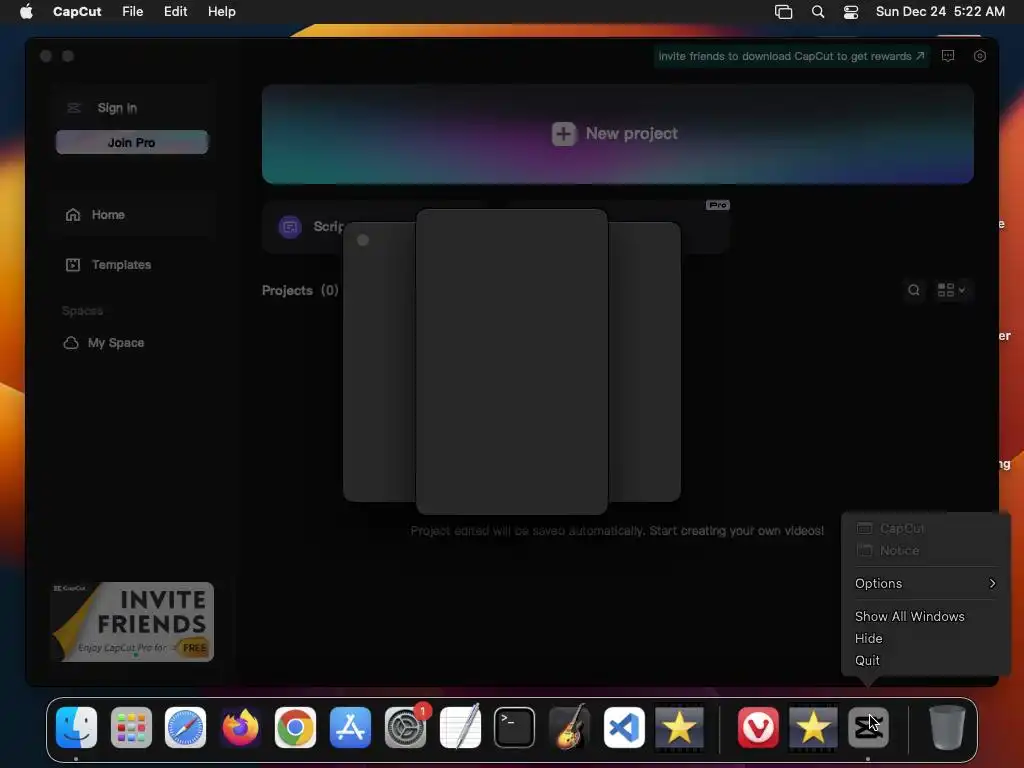The height and width of the screenshot is (768, 1024).
Task: Open Google Chrome from the Dock
Action: pyautogui.click(x=295, y=727)
